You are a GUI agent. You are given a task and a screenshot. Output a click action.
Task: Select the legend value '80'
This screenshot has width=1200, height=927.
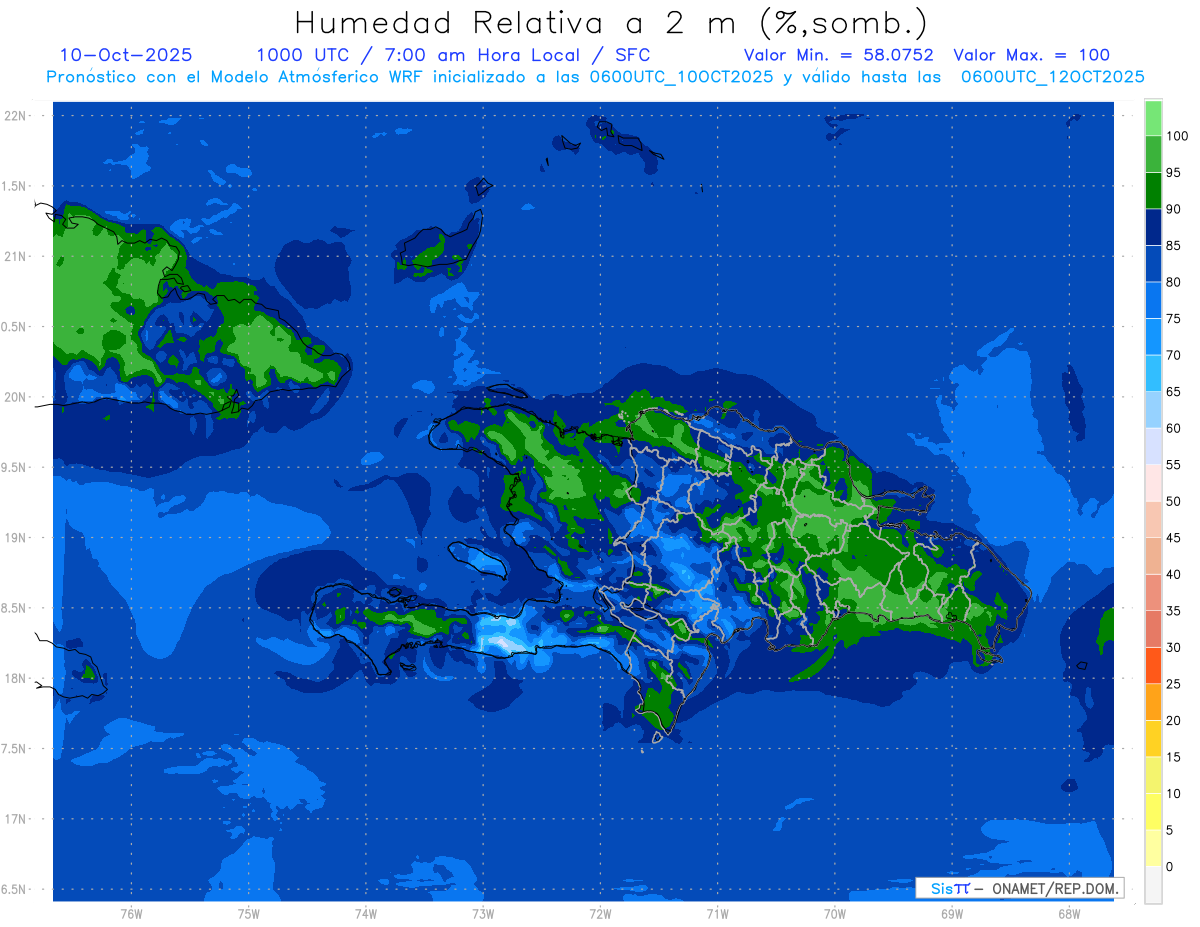click(1173, 282)
